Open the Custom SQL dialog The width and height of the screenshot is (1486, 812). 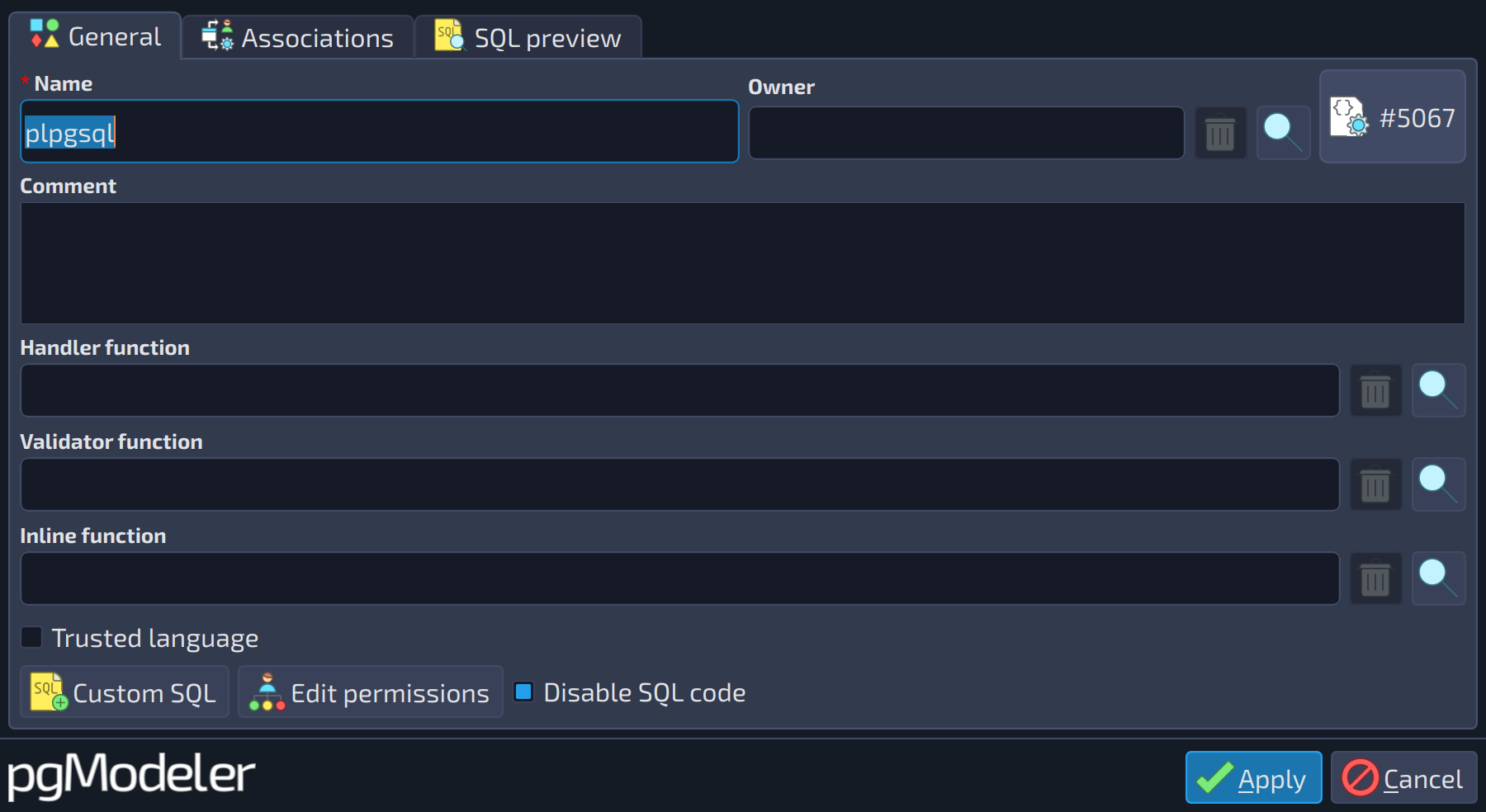[x=125, y=692]
